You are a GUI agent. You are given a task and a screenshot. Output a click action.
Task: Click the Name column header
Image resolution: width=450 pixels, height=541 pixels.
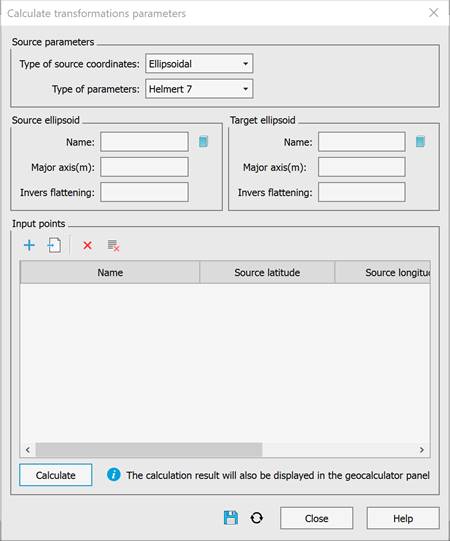(x=110, y=273)
